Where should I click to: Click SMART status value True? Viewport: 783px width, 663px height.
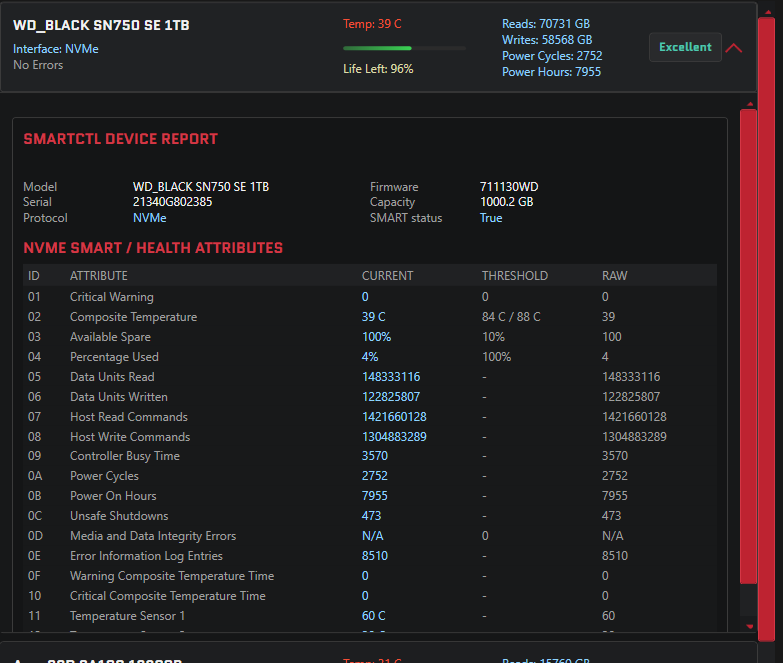[x=491, y=218]
